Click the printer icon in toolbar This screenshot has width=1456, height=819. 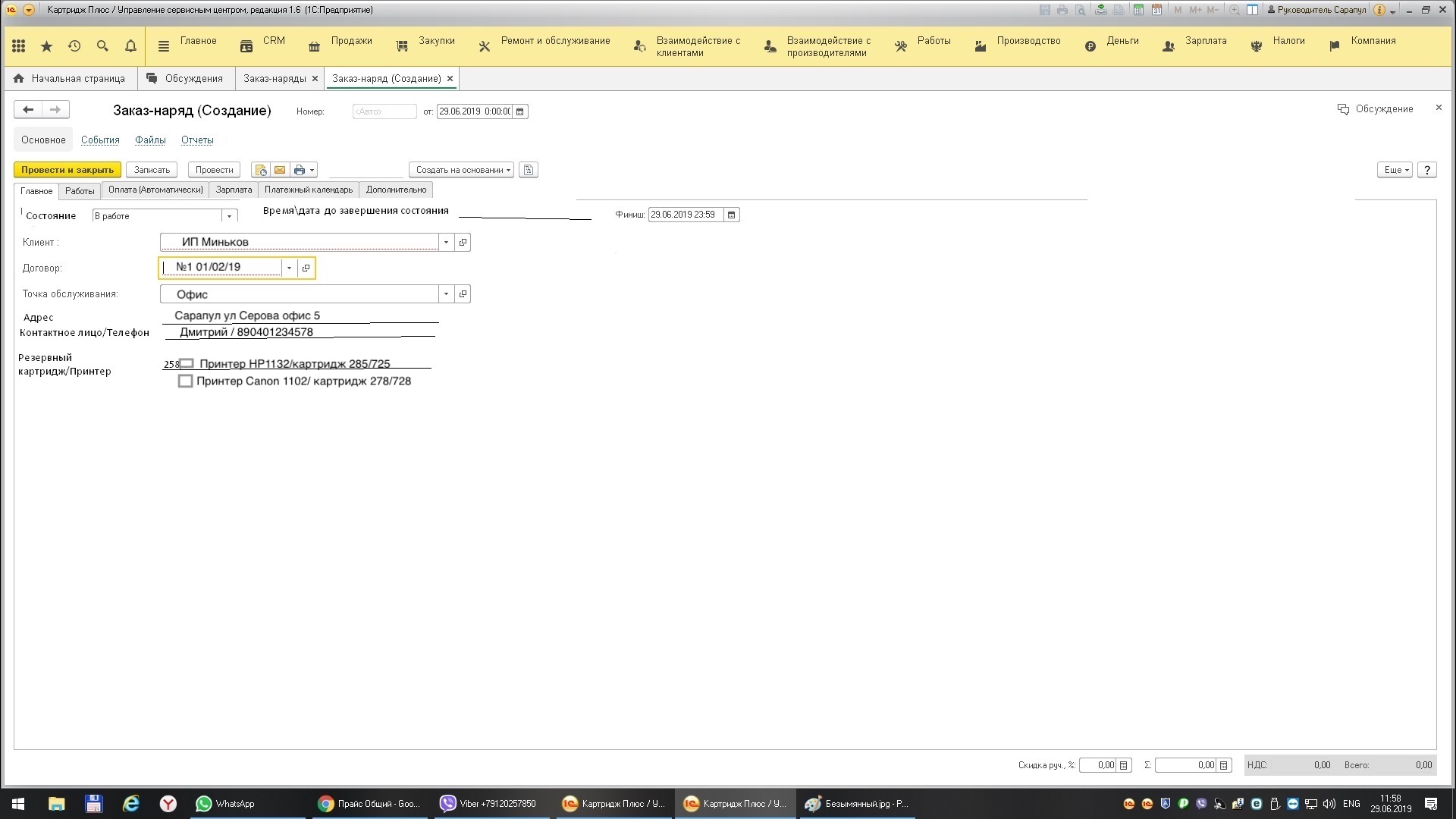point(300,170)
